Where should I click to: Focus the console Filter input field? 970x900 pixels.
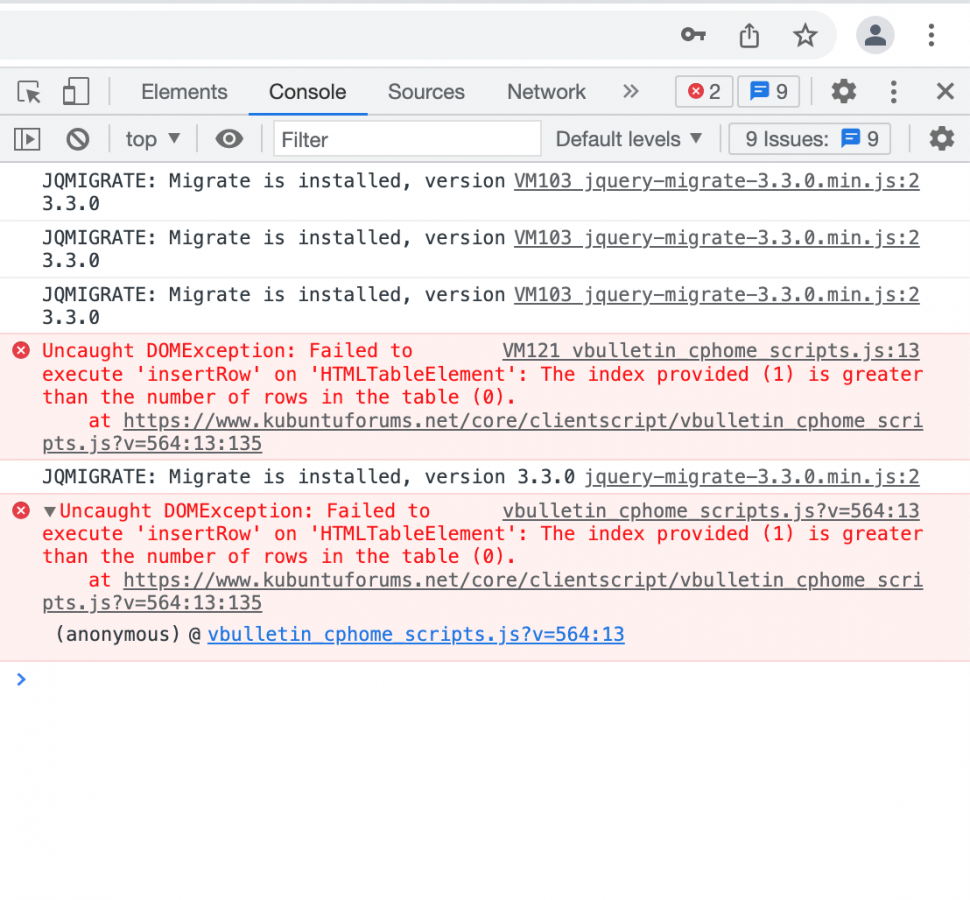407,139
